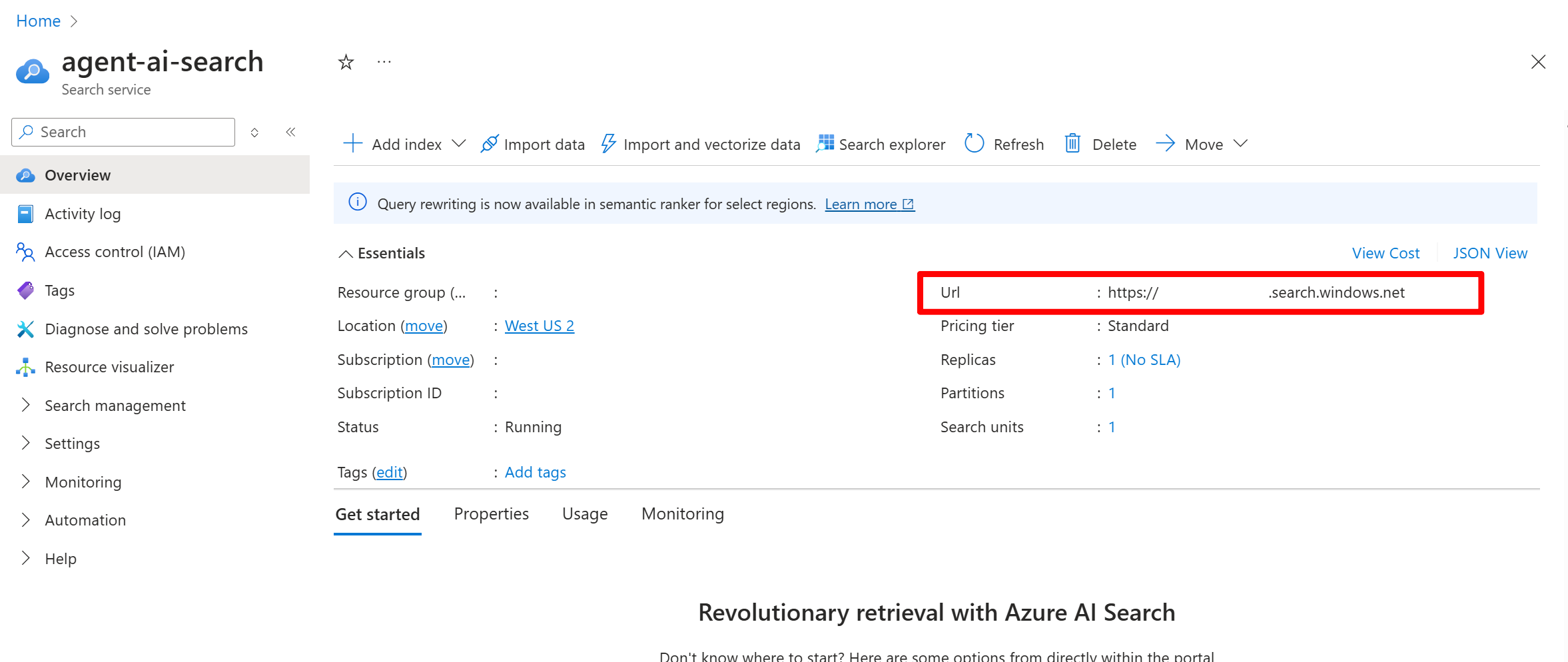
Task: Click the ellipsis icon beside the star
Action: (384, 62)
